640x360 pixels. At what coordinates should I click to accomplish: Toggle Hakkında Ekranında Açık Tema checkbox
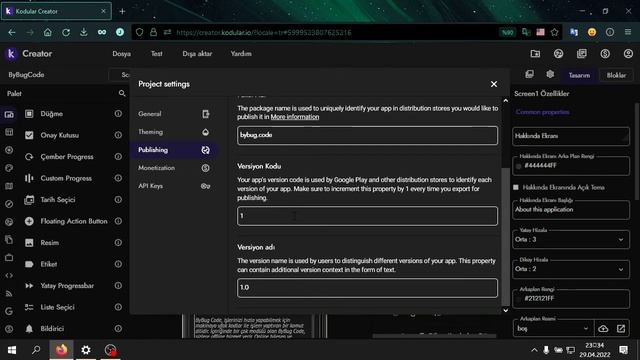[x=516, y=187]
